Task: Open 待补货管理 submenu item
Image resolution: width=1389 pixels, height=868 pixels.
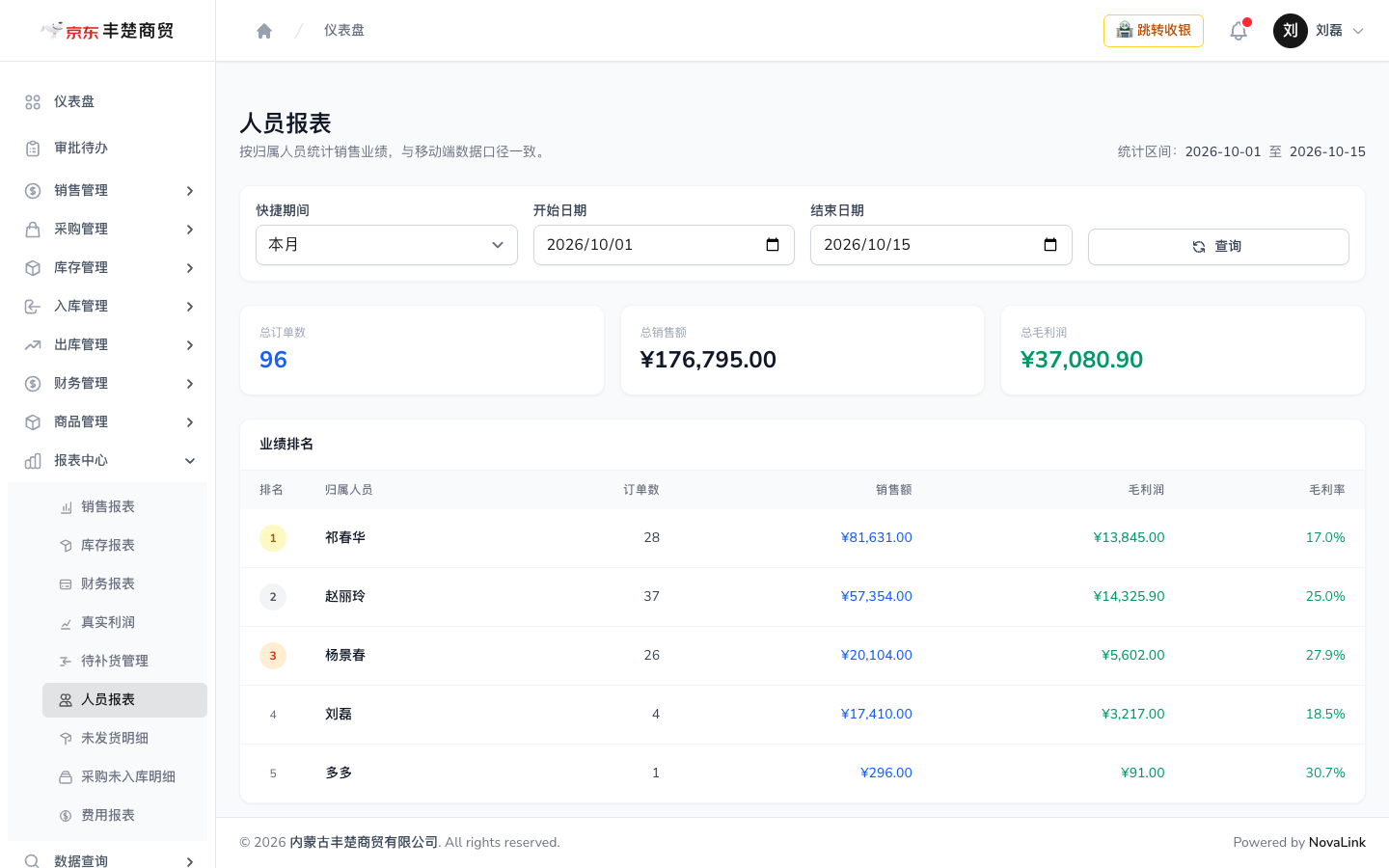Action: tap(124, 662)
